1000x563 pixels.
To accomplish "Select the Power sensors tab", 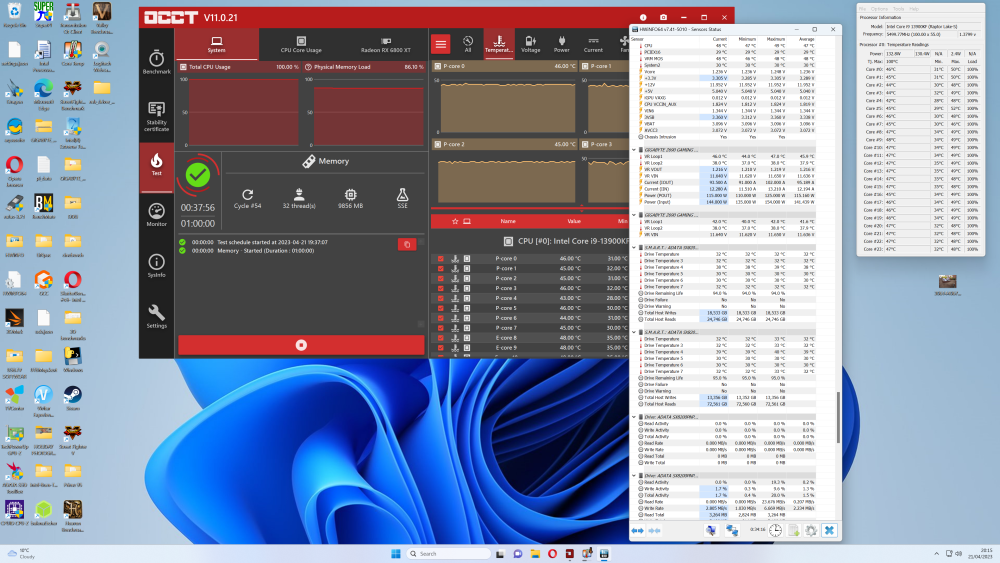I will pyautogui.click(x=561, y=44).
